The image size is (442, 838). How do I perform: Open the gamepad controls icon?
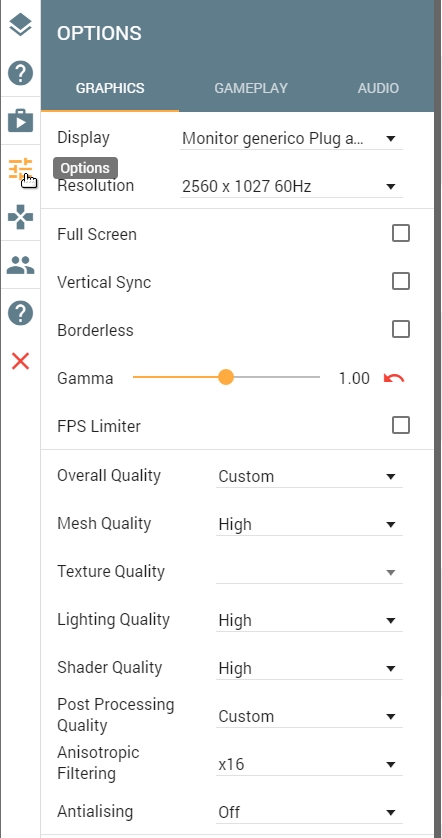20,217
